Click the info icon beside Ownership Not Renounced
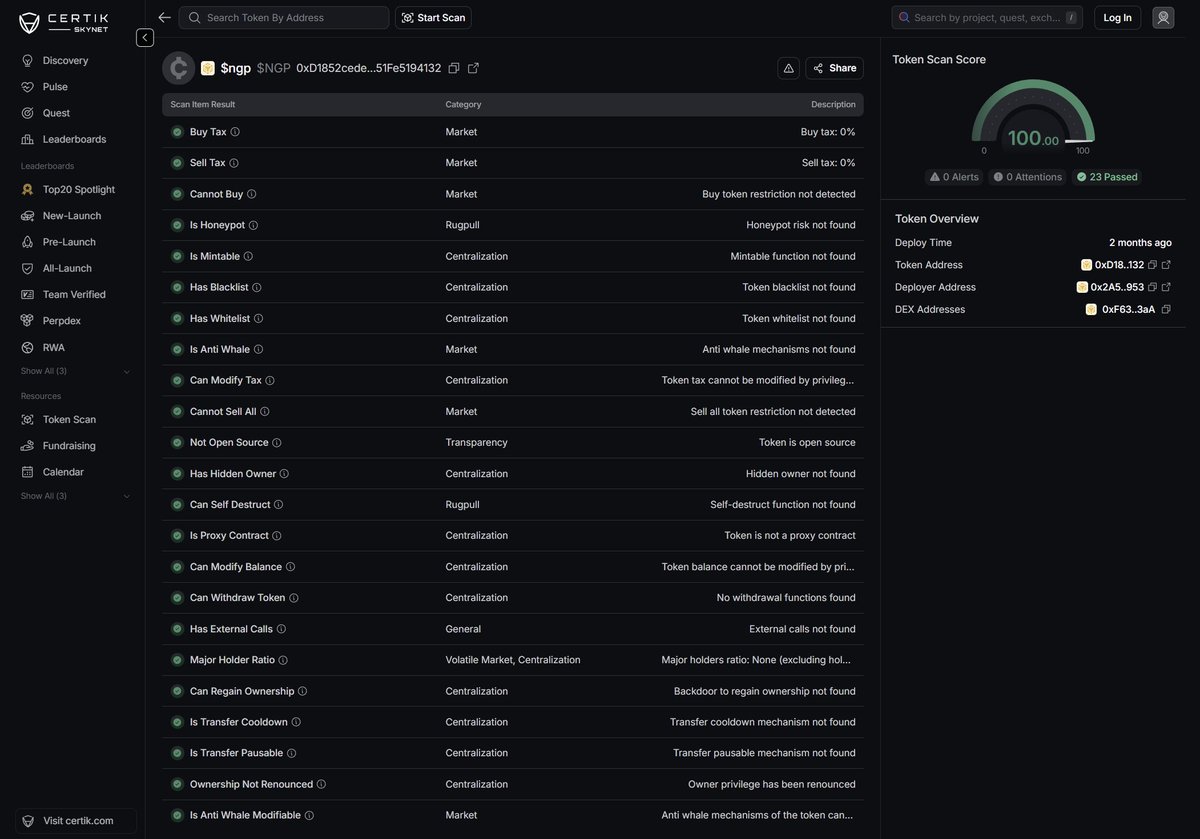Screen dimensions: 1200x839 321,784
